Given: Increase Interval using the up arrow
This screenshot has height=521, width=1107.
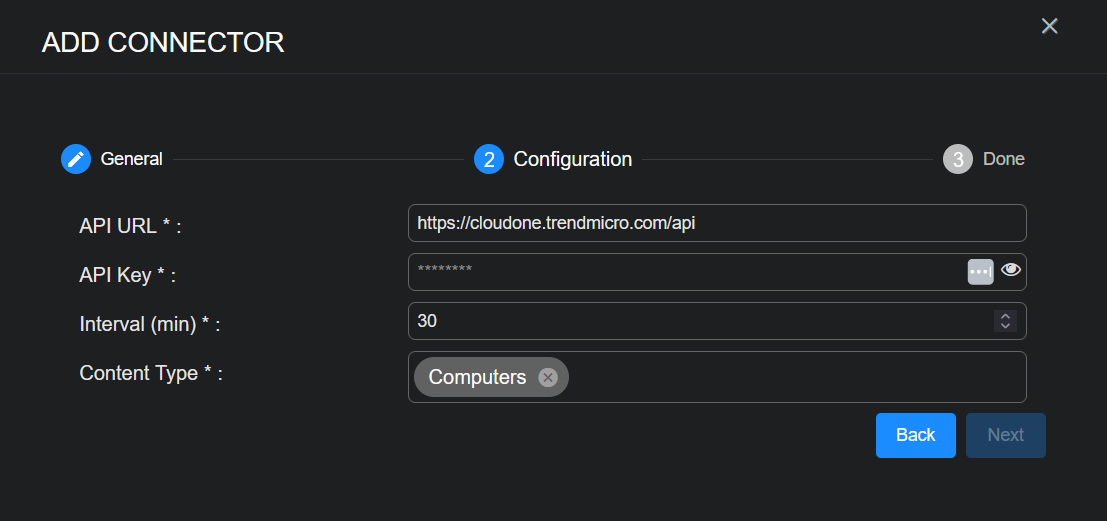Looking at the screenshot, I should 1006,316.
